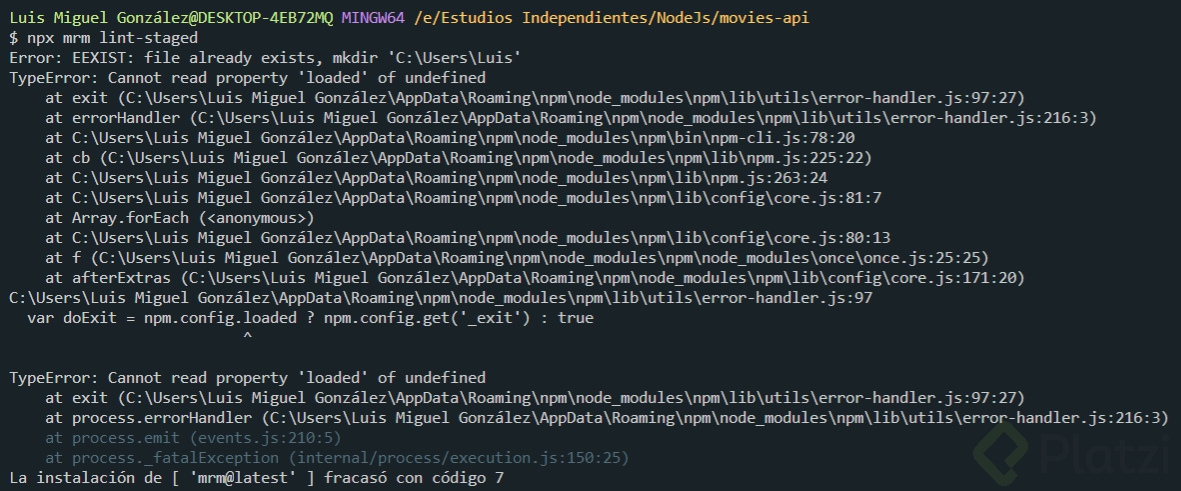Click the 'npx mrm lint-staged' command line

click(103, 38)
